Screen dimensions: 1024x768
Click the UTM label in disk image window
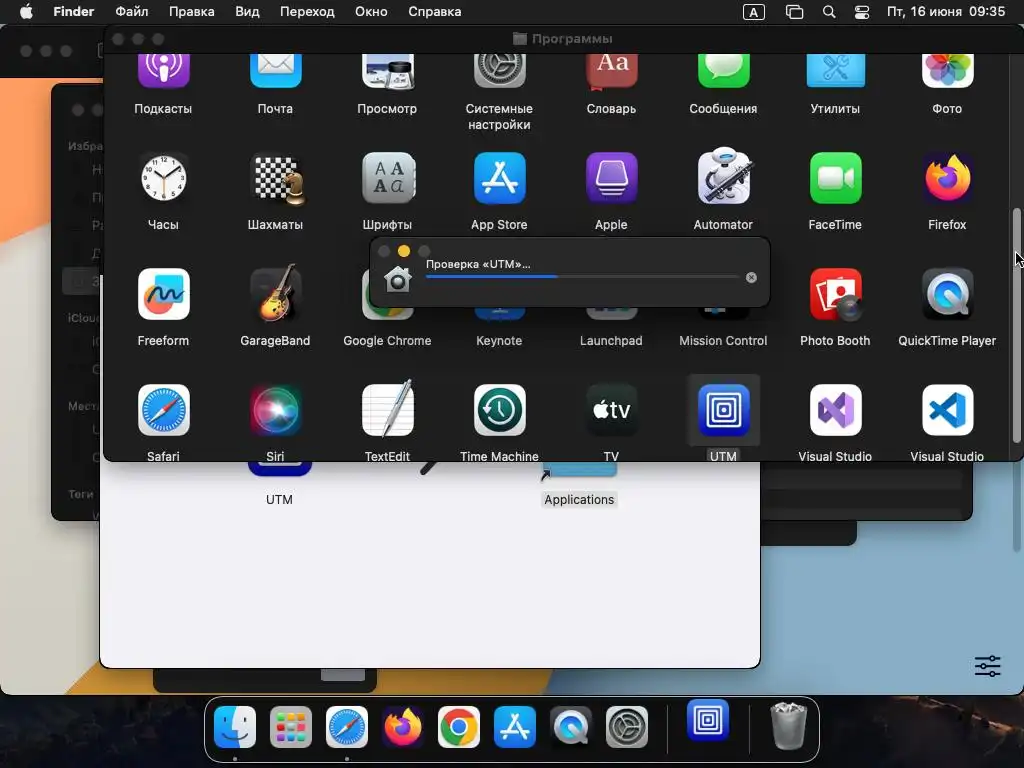[x=280, y=500]
